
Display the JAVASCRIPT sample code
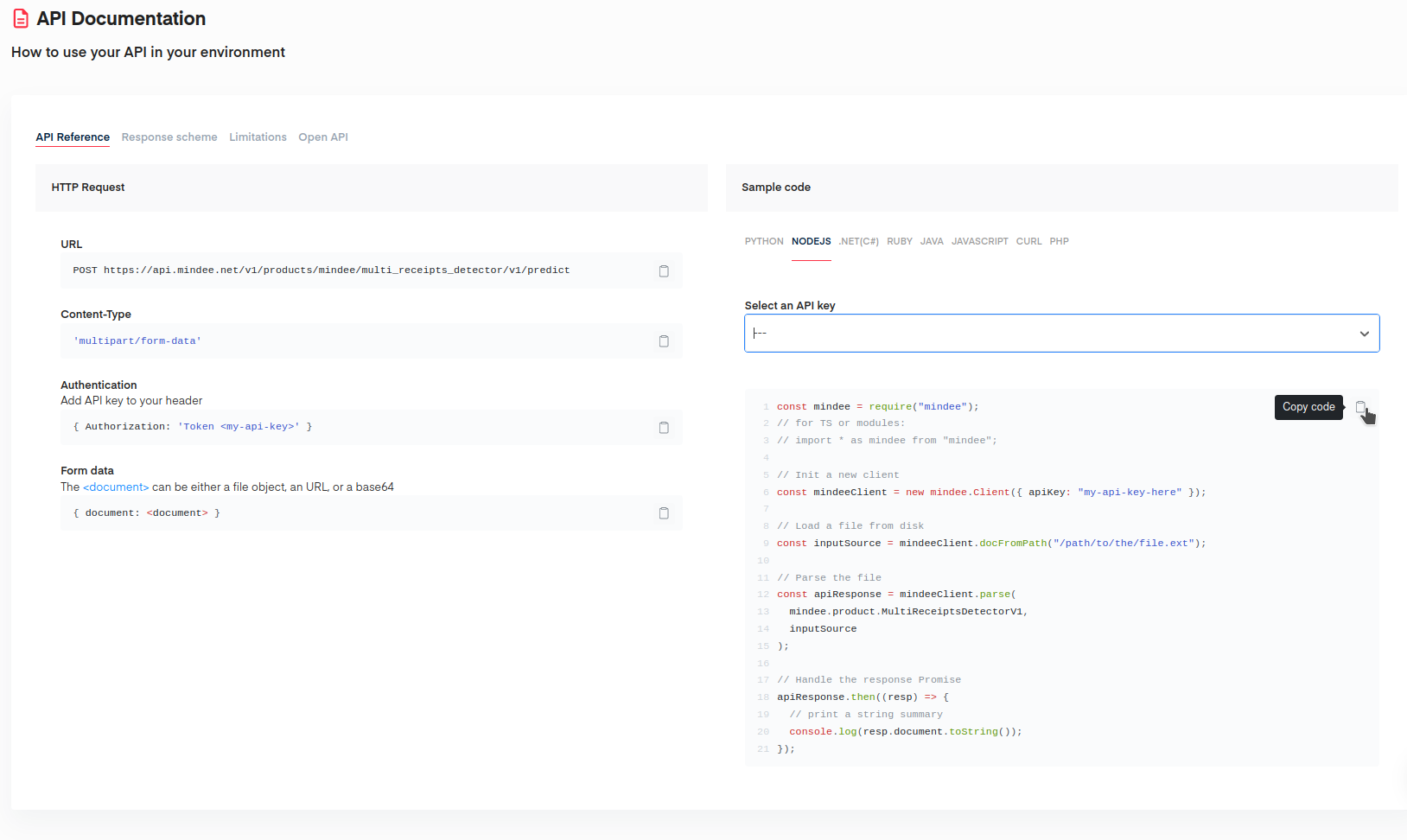[x=979, y=242]
